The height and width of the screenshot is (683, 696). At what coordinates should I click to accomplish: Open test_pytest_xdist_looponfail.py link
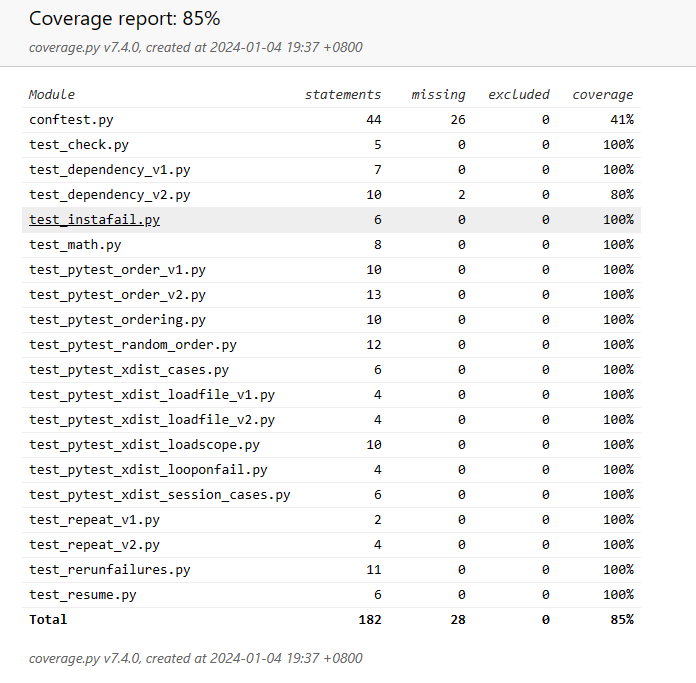click(148, 469)
